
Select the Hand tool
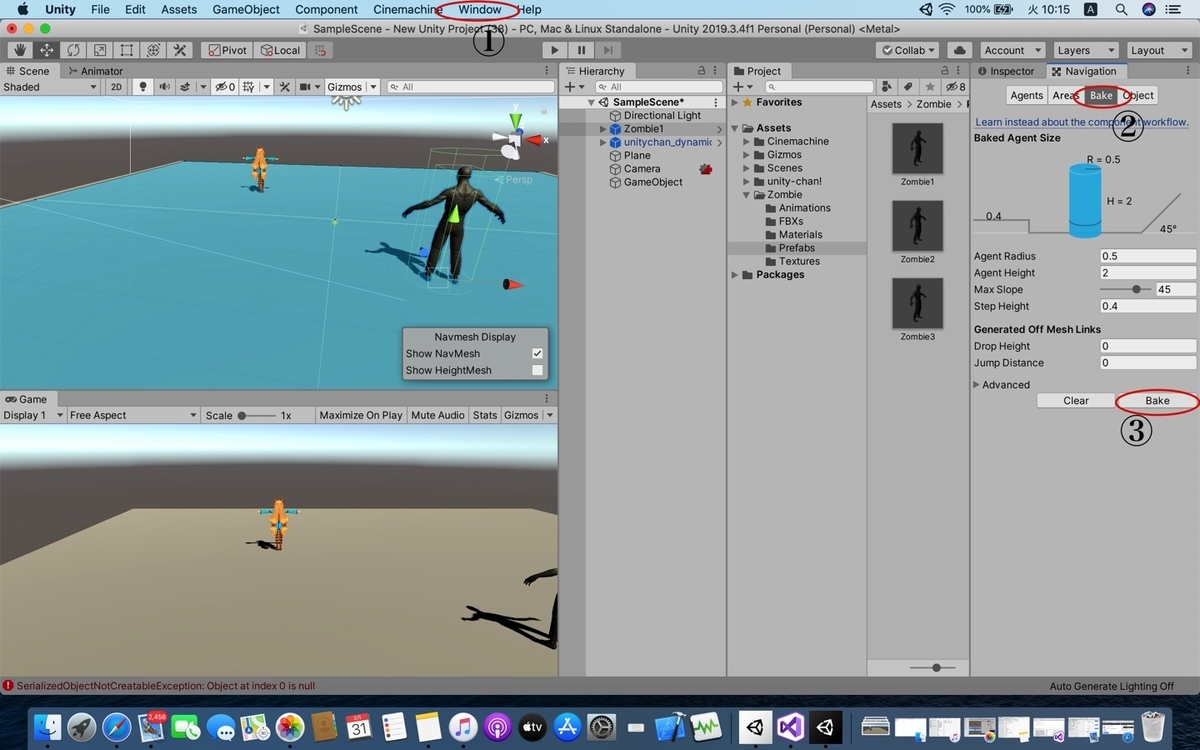coord(19,50)
